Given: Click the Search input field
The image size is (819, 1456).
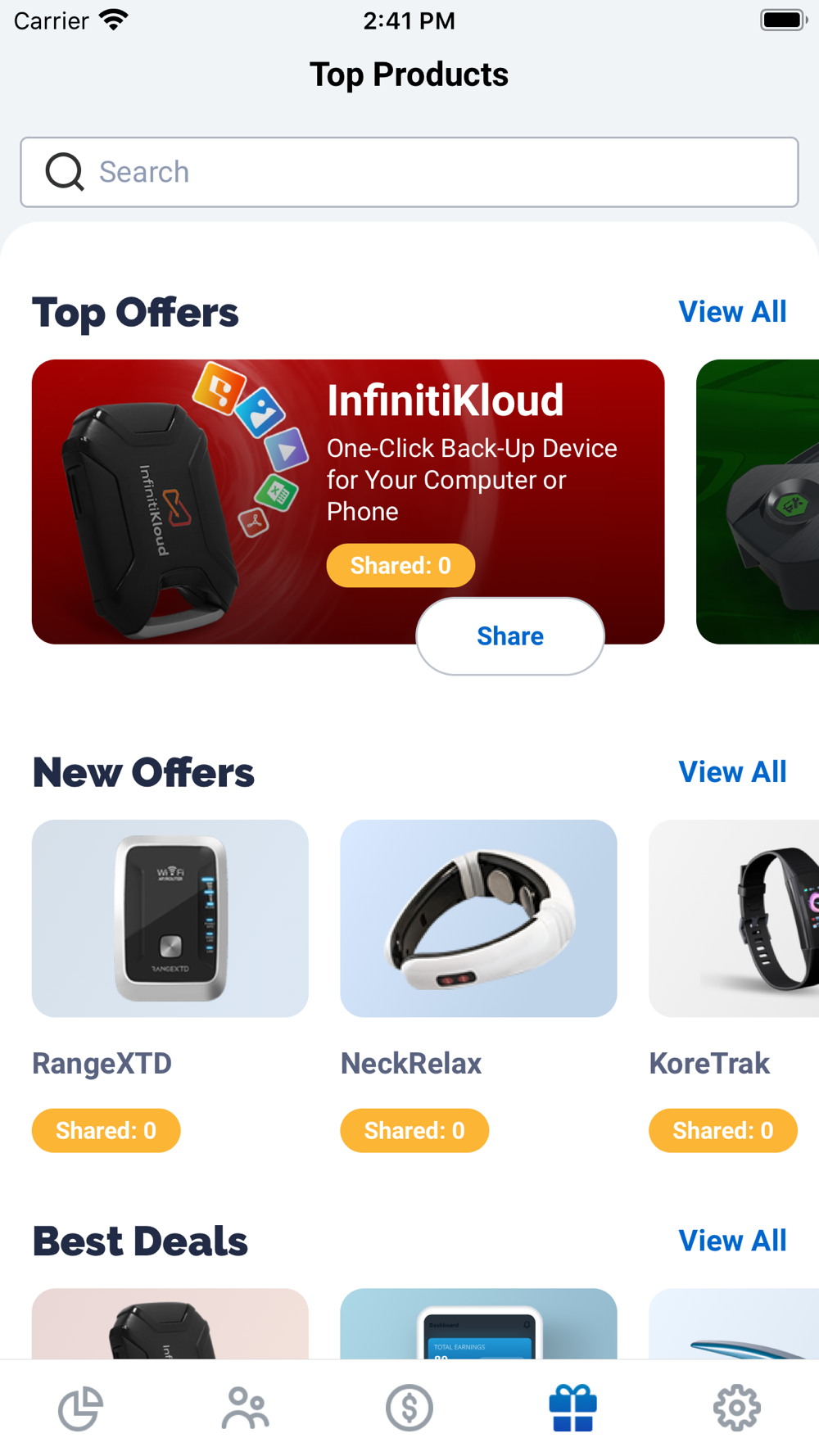Looking at the screenshot, I should tap(409, 172).
